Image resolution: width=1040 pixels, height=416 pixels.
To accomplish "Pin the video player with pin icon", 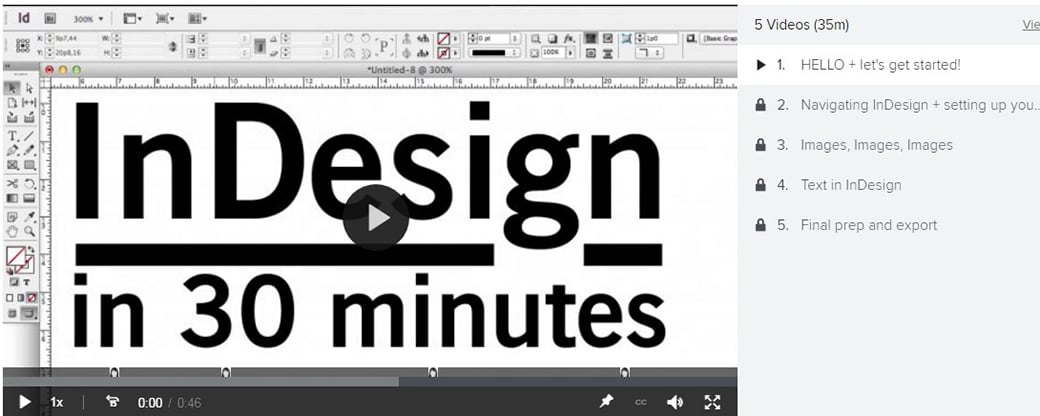I will 606,402.
